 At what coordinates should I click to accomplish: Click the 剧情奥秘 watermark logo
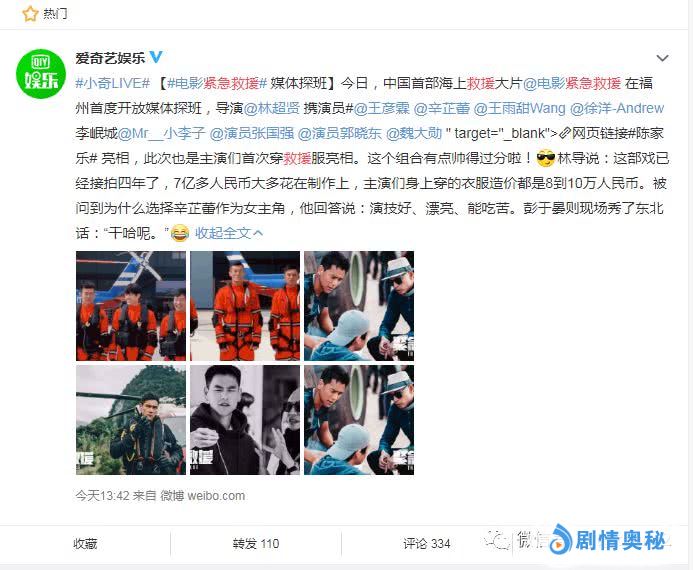click(x=609, y=540)
